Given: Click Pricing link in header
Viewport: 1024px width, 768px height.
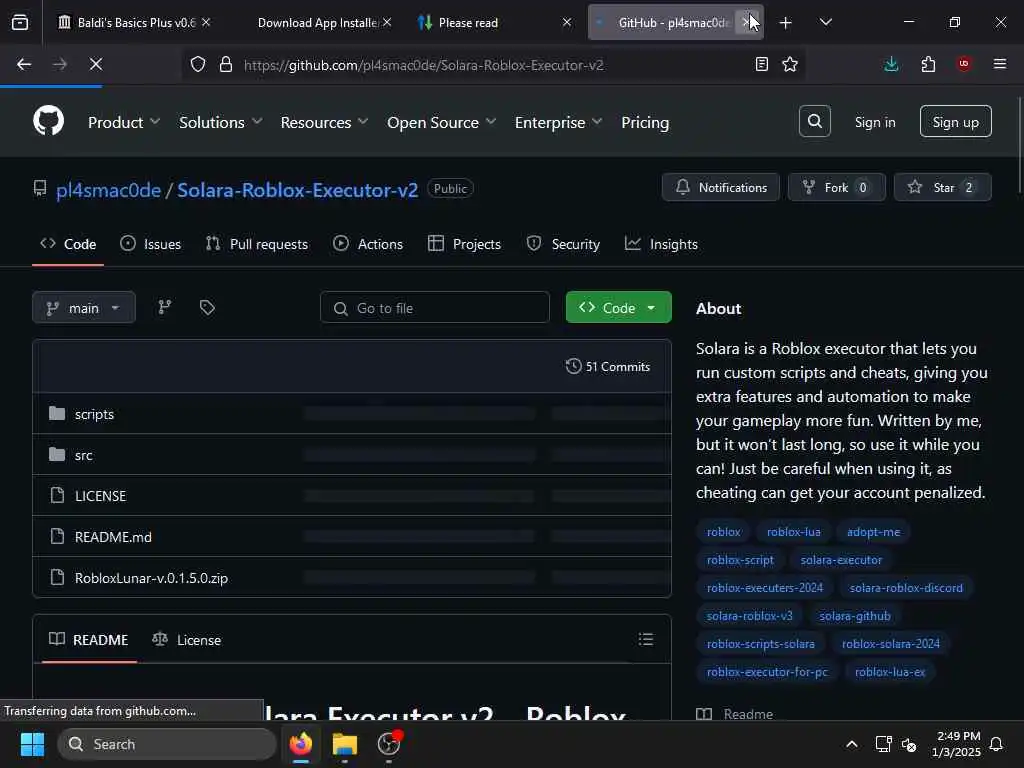Looking at the screenshot, I should point(645,122).
